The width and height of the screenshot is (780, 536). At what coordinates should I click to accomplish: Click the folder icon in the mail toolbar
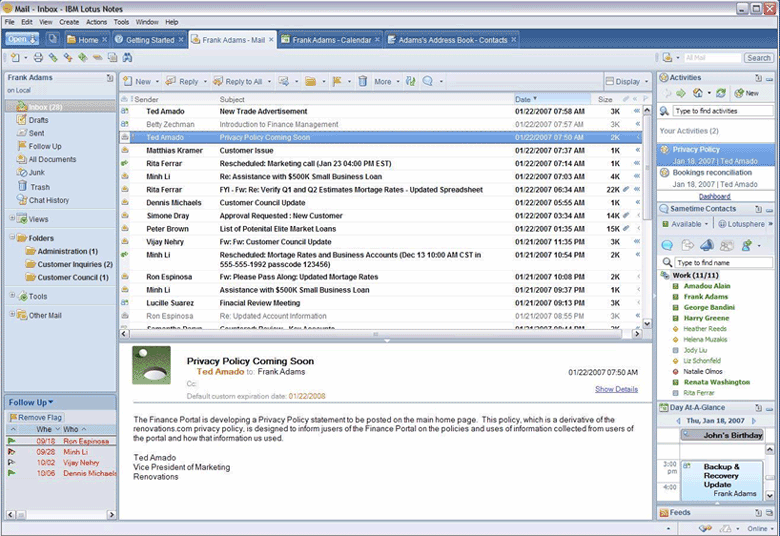[311, 81]
